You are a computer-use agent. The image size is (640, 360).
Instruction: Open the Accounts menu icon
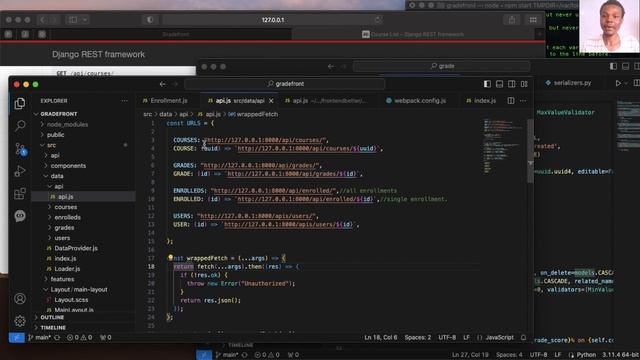coord(20,299)
